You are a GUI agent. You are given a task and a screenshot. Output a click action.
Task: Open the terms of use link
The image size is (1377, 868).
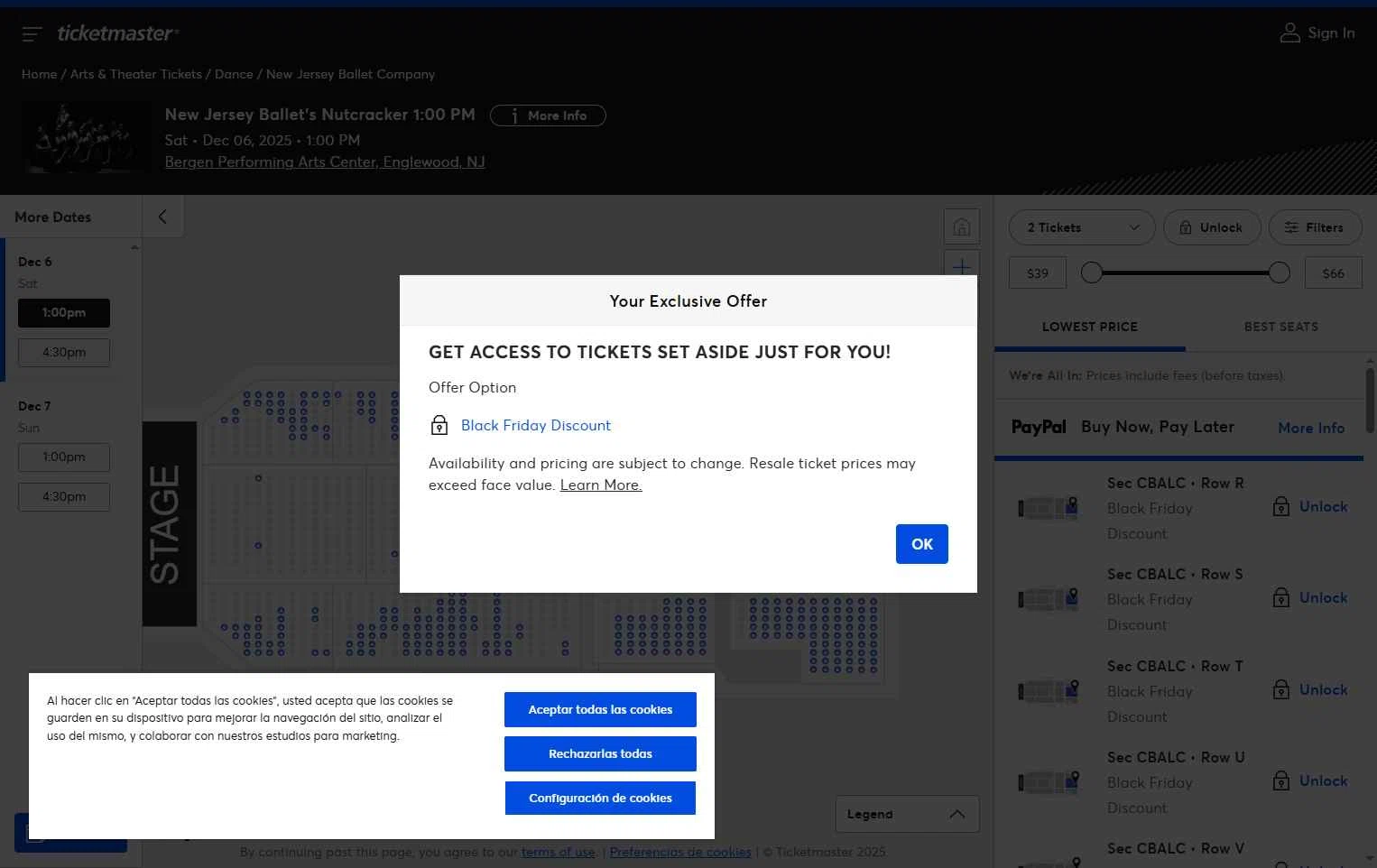558,852
